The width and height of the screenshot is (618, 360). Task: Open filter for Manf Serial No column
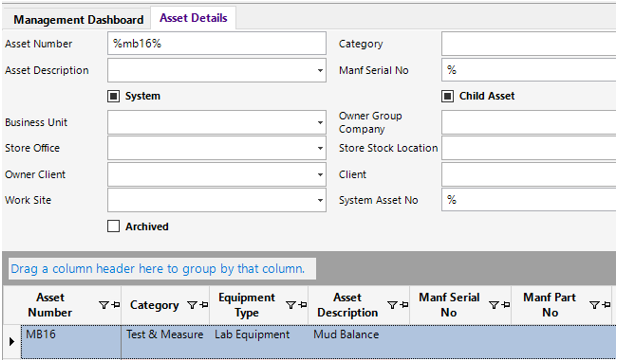click(x=493, y=305)
